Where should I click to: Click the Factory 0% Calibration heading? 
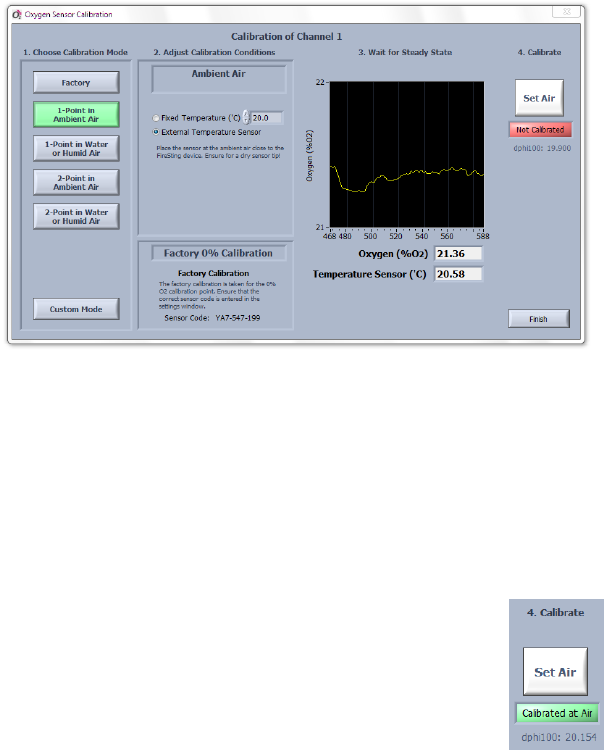tap(219, 254)
